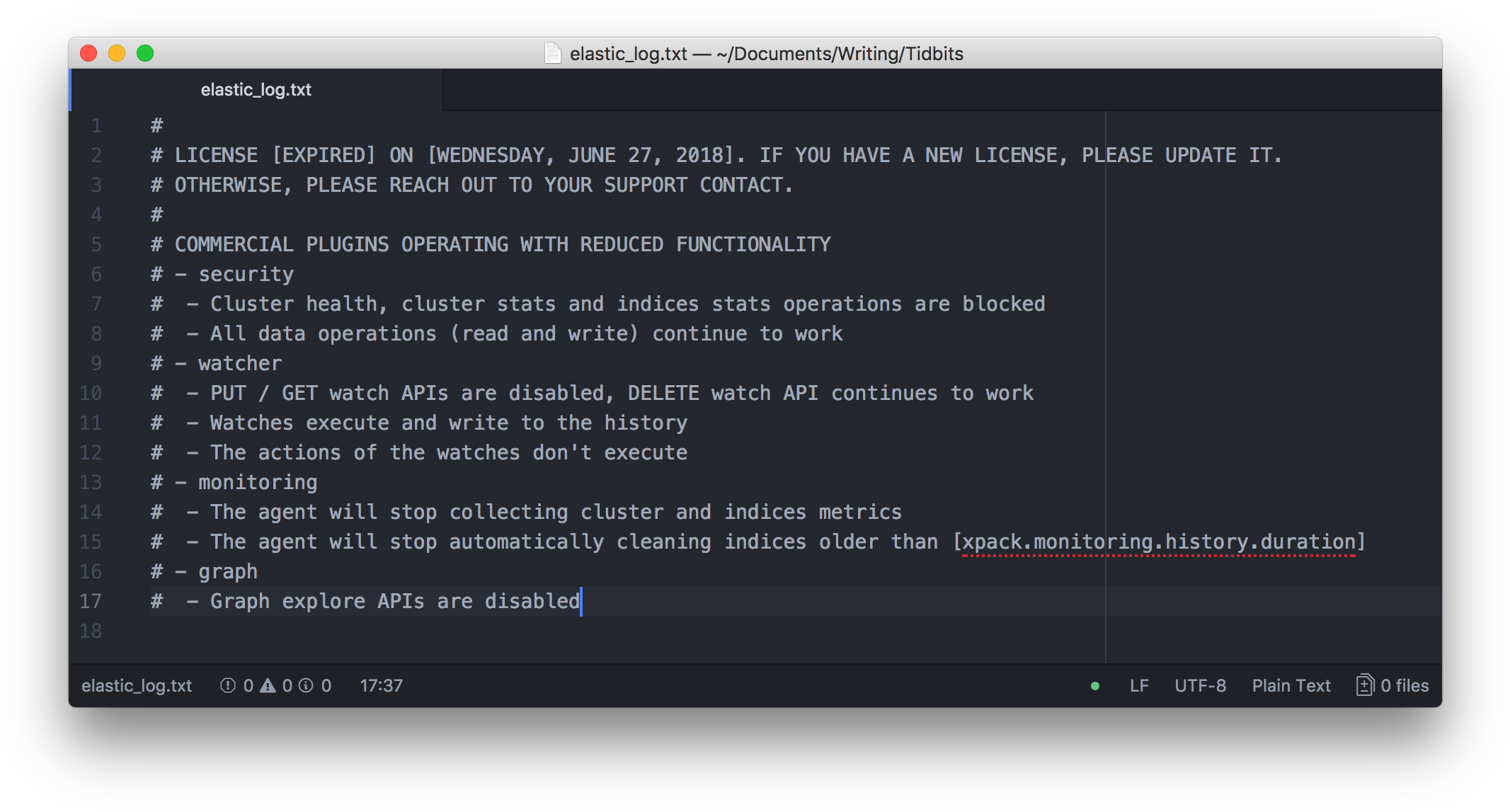Screen dimensions: 1510x812
Task: Click the window title elastic_log.txt text
Action: point(628,54)
